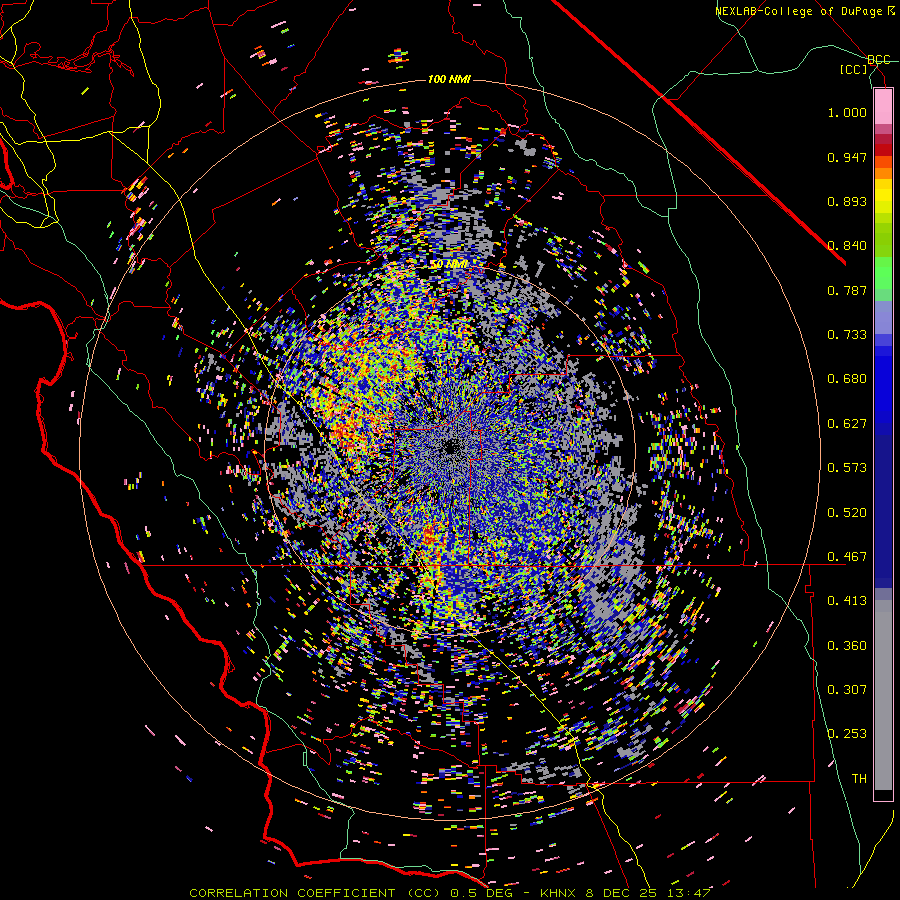Click the 0.413 colorbar value label
Viewport: 900px width, 900px height.
click(x=847, y=601)
